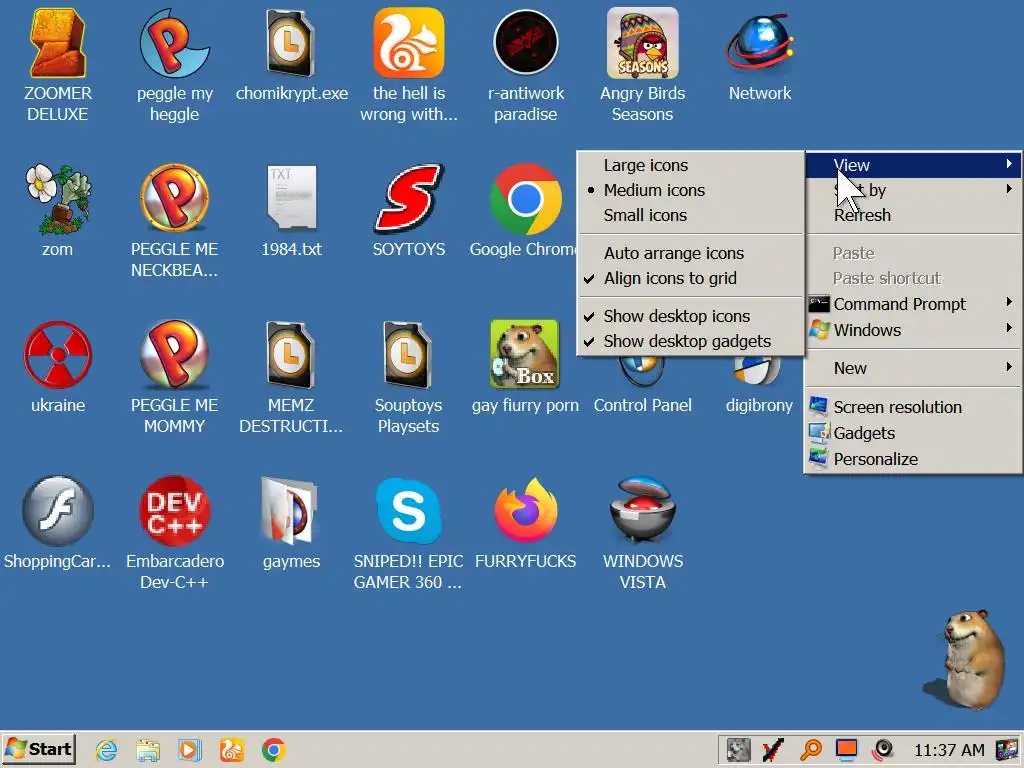The image size is (1024, 768).
Task: Click the taskbar clock showing 11:37 AM
Action: click(x=949, y=750)
